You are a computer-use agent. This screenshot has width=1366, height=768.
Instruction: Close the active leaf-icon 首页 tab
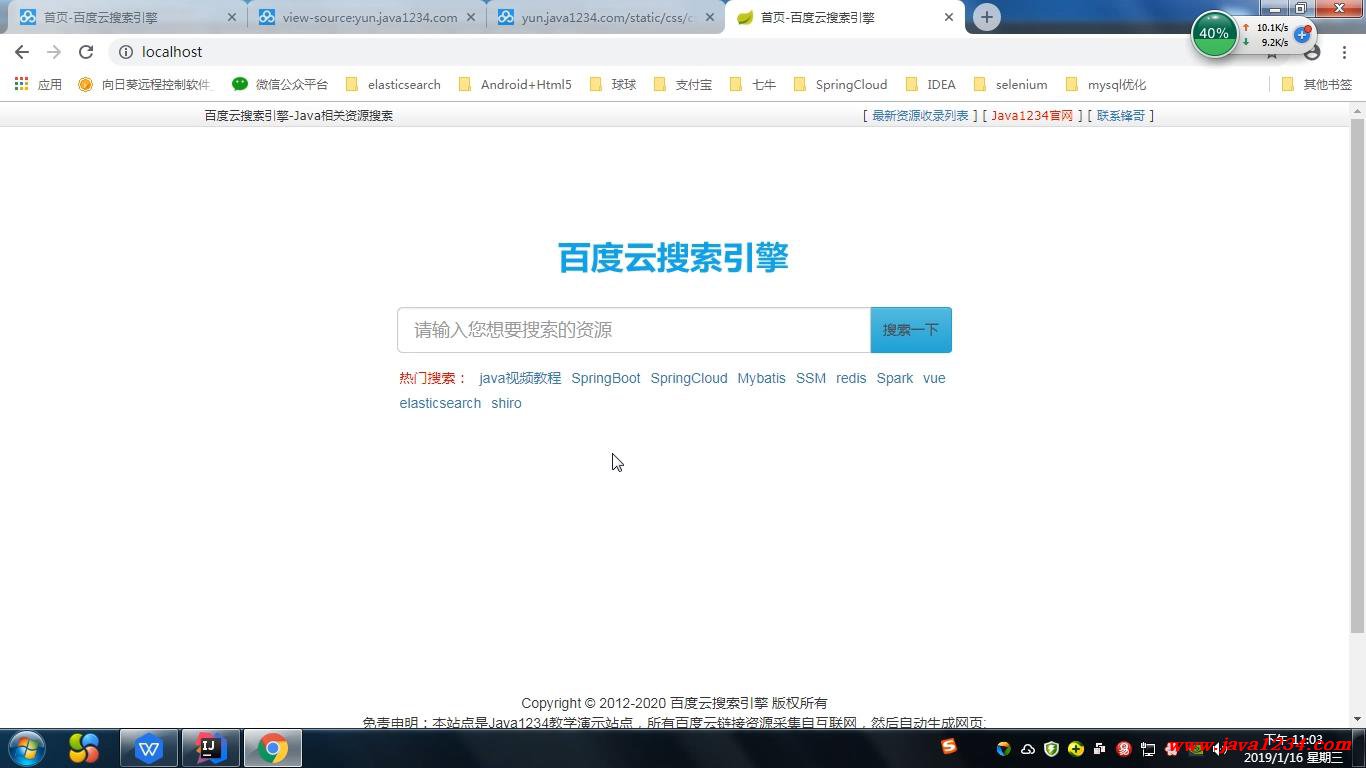(x=949, y=17)
